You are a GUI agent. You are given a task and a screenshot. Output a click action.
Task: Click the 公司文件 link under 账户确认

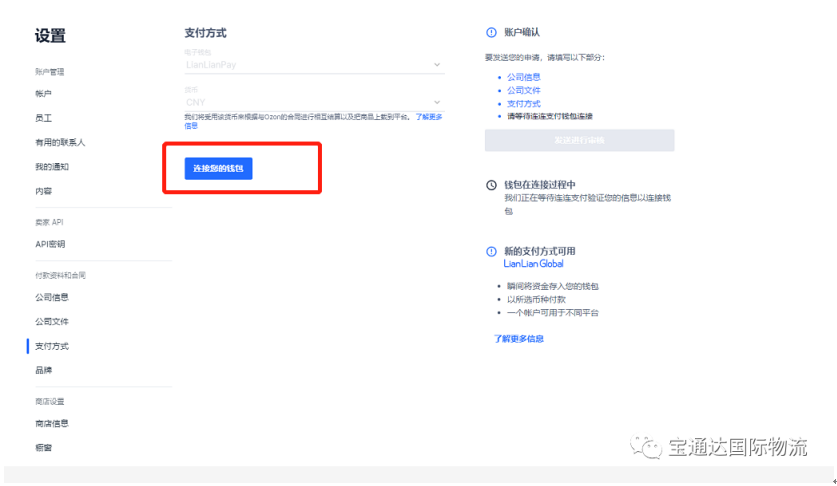click(x=524, y=90)
